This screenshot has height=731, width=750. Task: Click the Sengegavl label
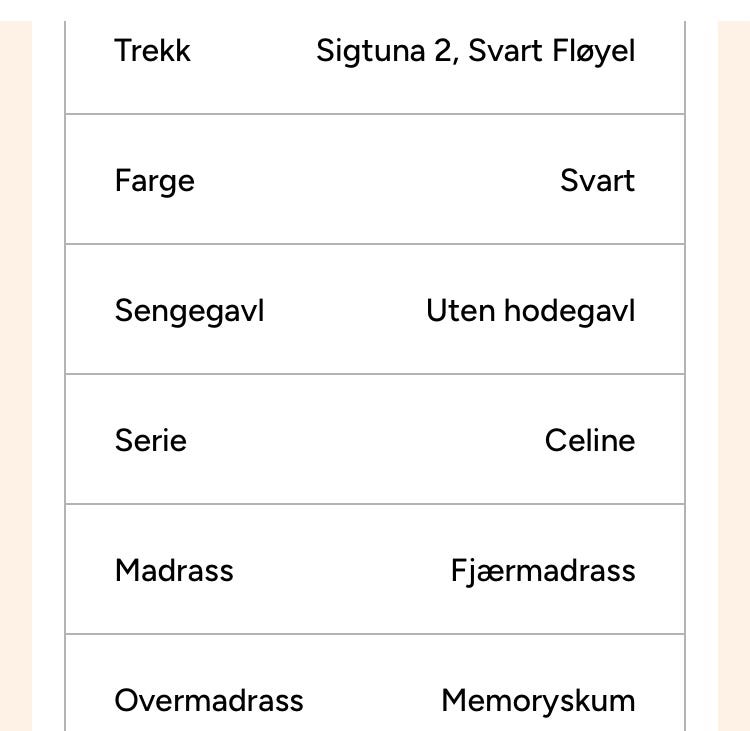pyautogui.click(x=189, y=312)
